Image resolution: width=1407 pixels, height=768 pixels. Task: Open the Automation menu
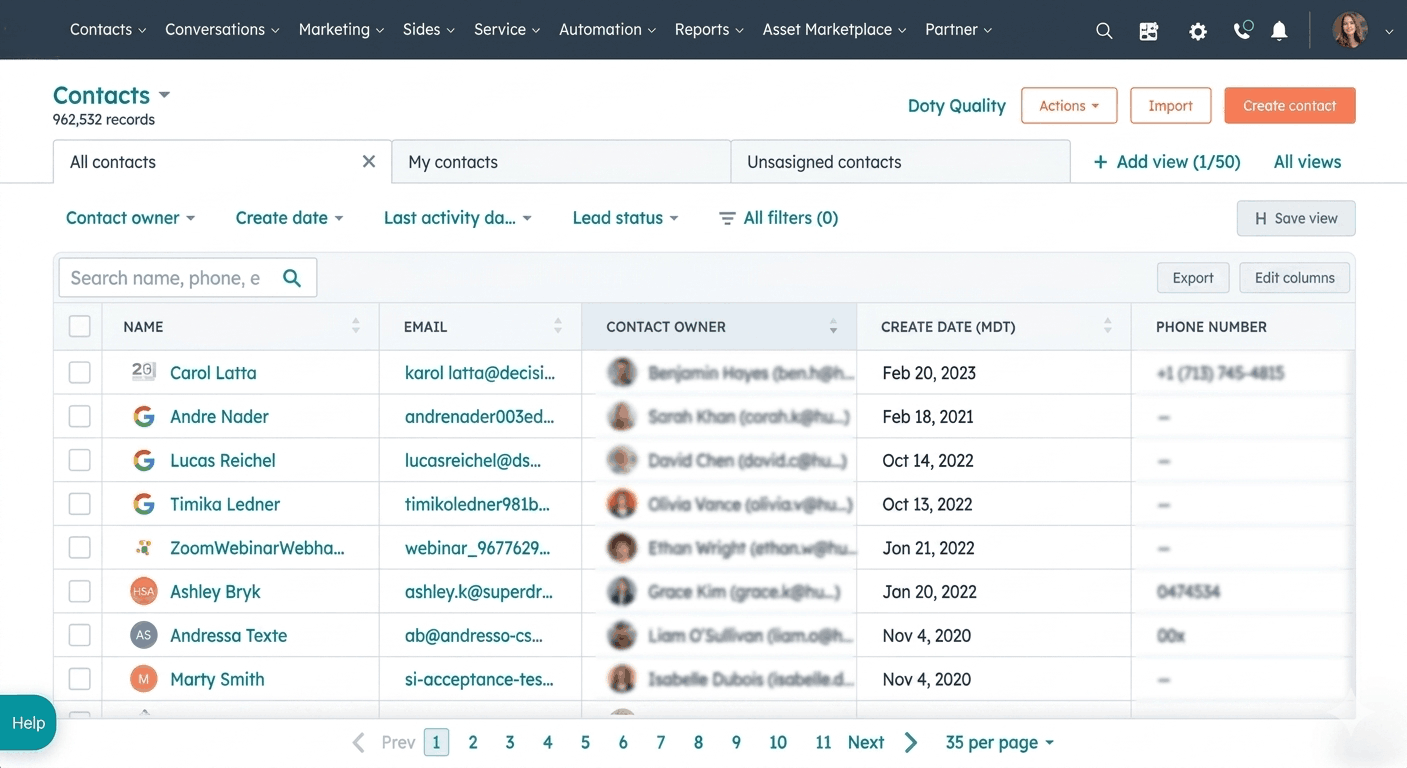[607, 30]
